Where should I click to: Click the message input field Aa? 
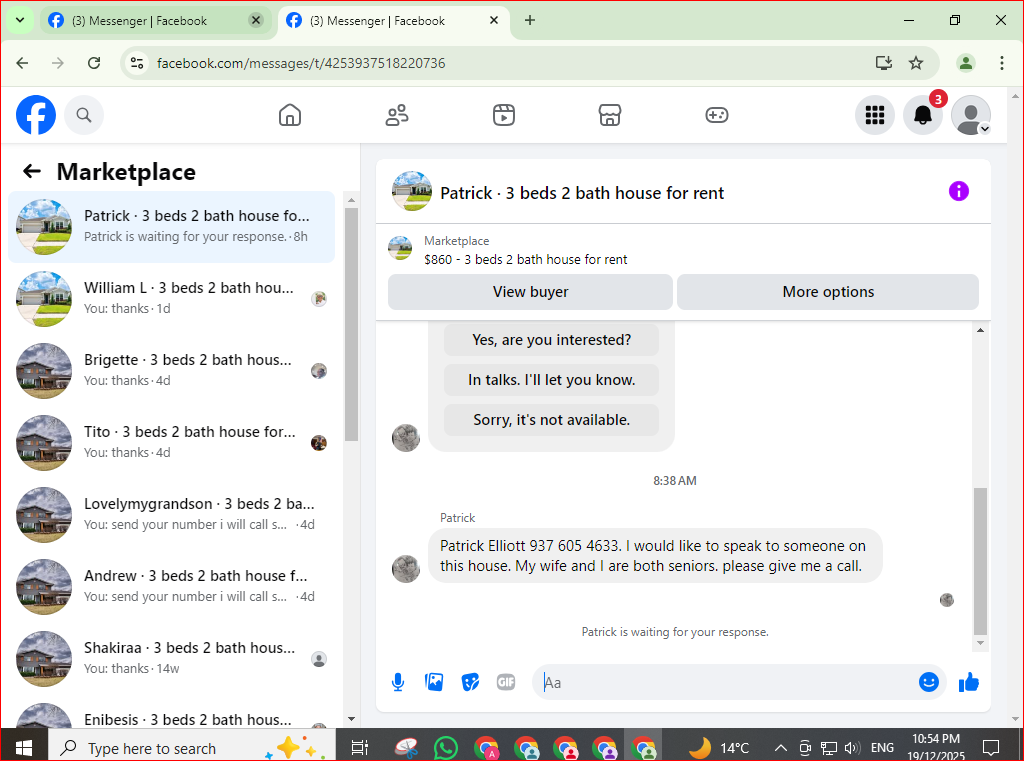tap(725, 683)
